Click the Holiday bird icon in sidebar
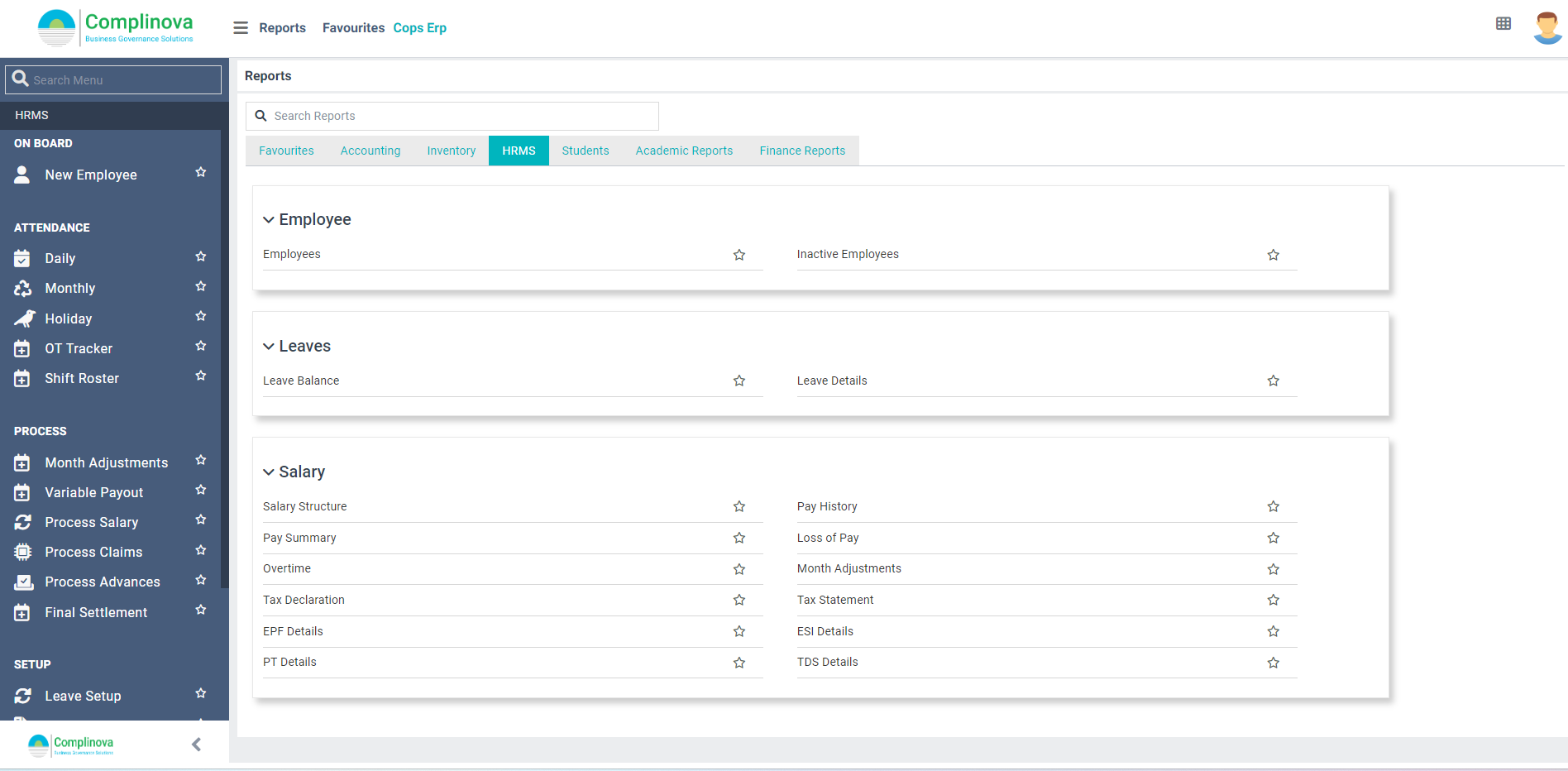The width and height of the screenshot is (1568, 771). 24,318
